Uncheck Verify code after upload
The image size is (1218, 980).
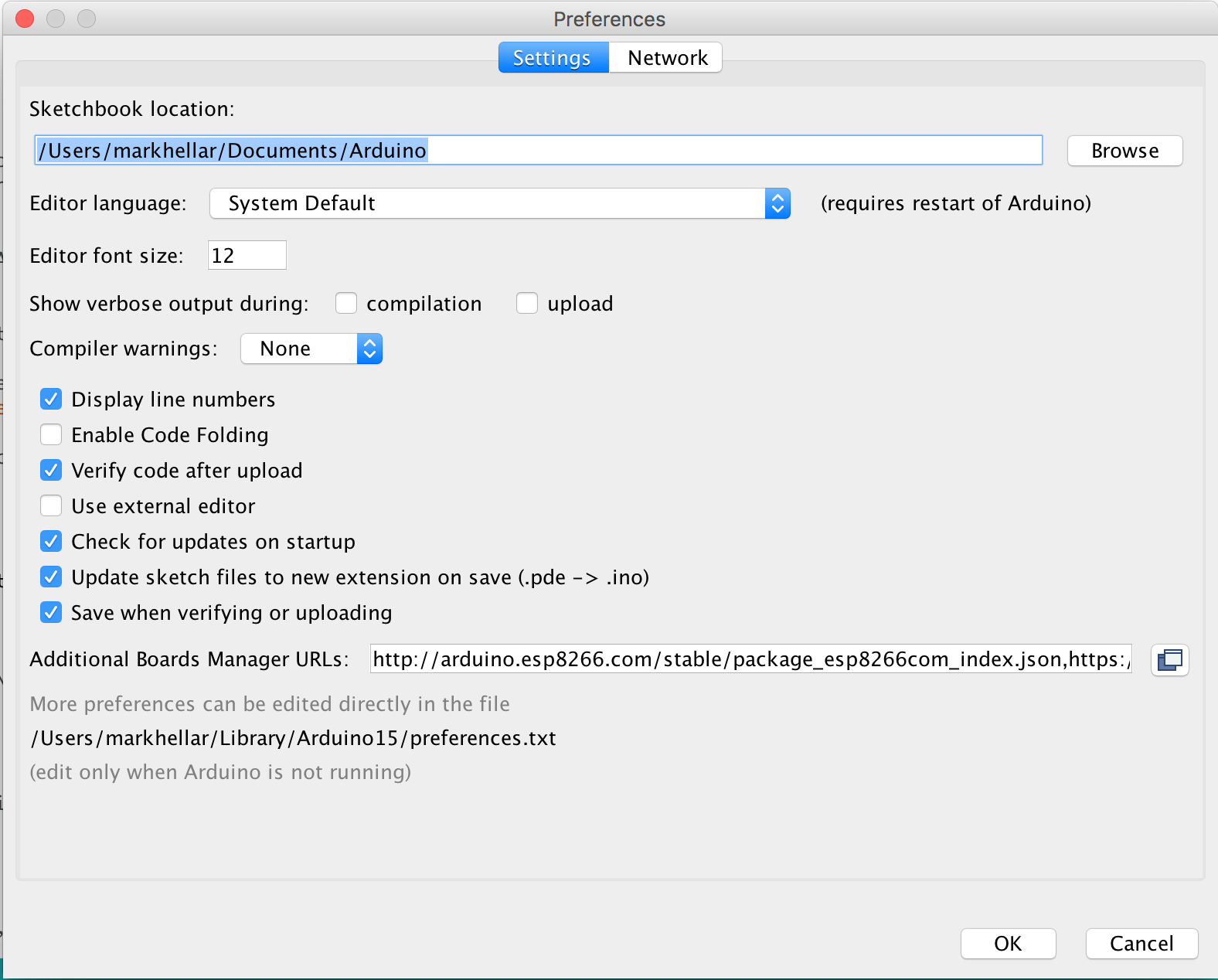tap(51, 471)
